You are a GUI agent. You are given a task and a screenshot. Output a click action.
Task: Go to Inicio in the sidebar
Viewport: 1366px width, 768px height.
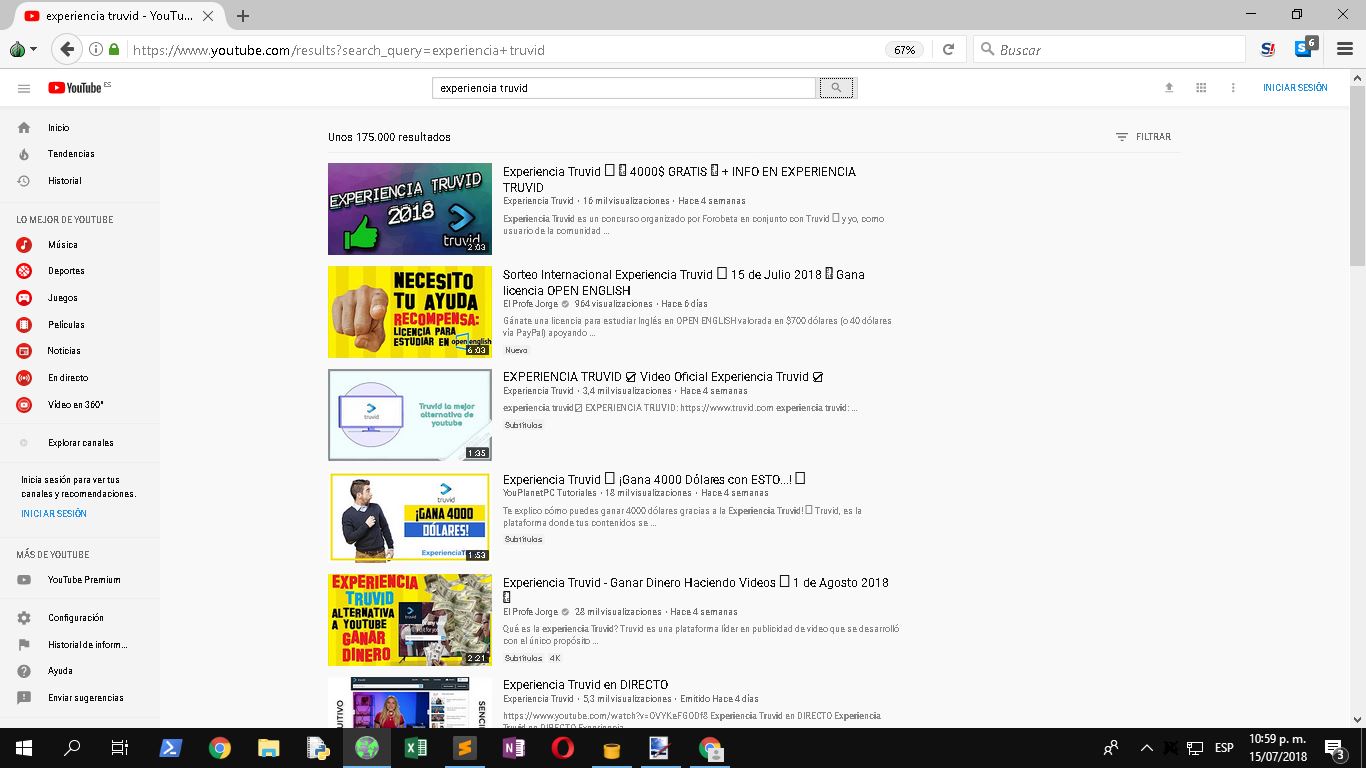(x=58, y=128)
